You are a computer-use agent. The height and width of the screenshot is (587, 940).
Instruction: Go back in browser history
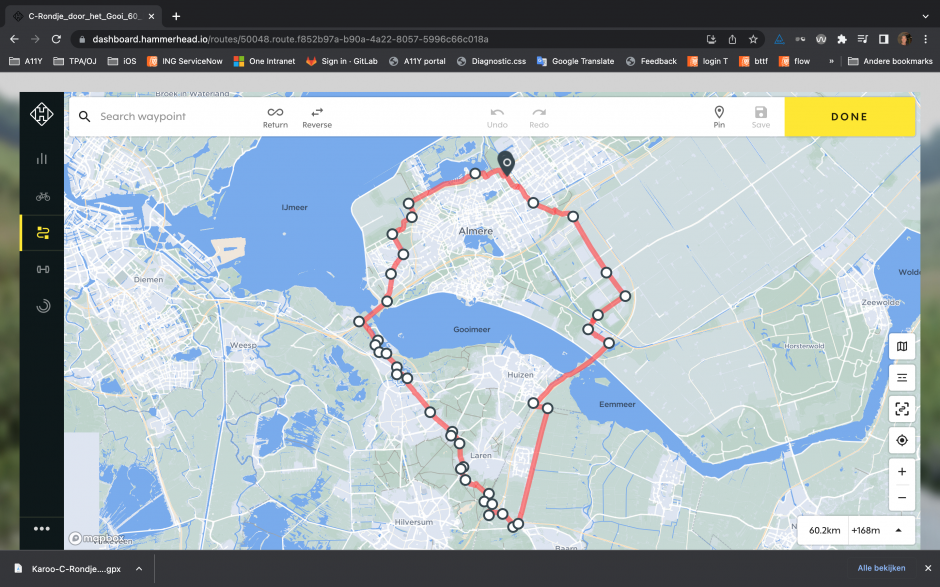tap(14, 39)
